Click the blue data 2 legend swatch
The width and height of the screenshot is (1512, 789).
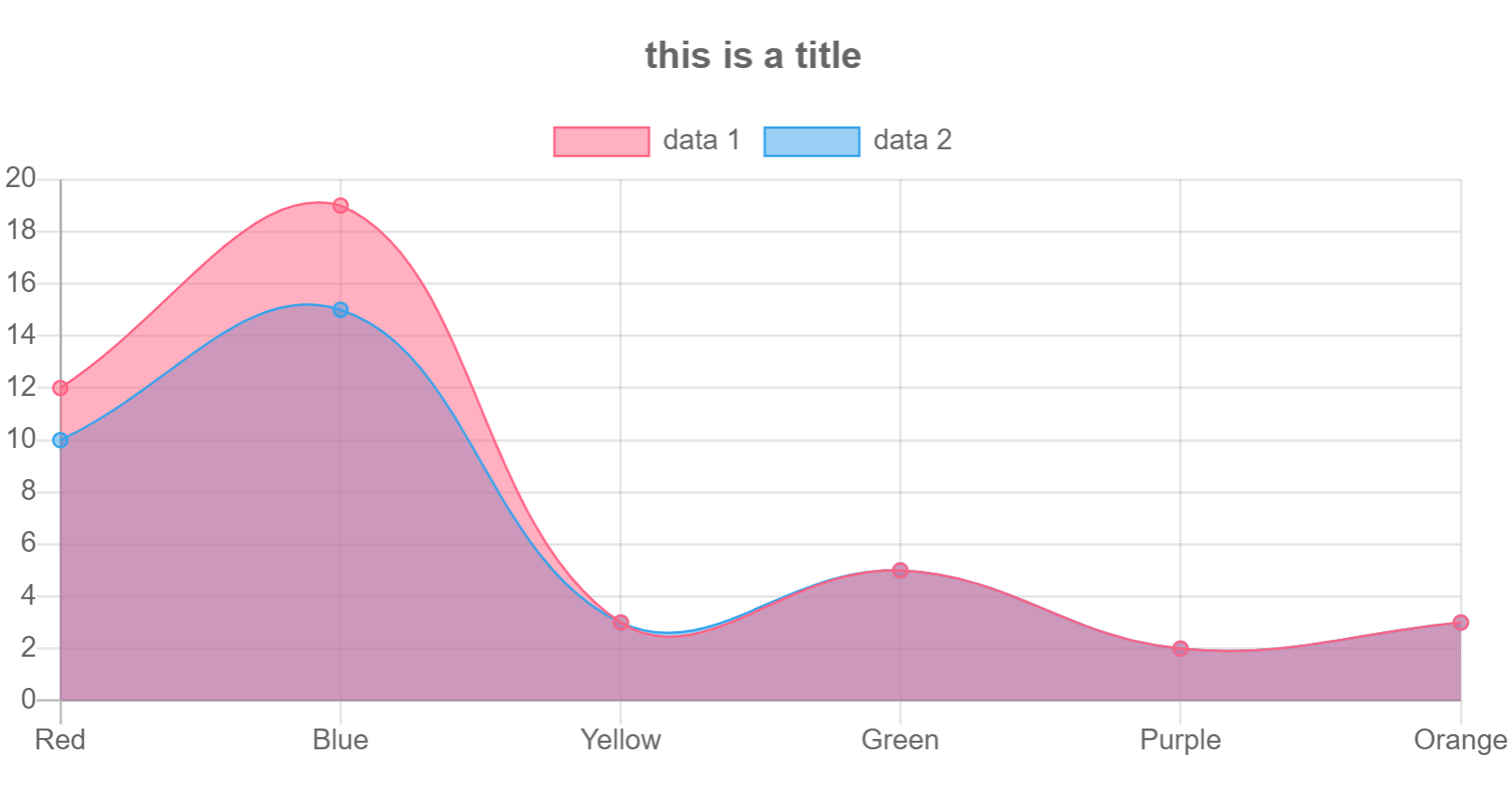[x=812, y=141]
